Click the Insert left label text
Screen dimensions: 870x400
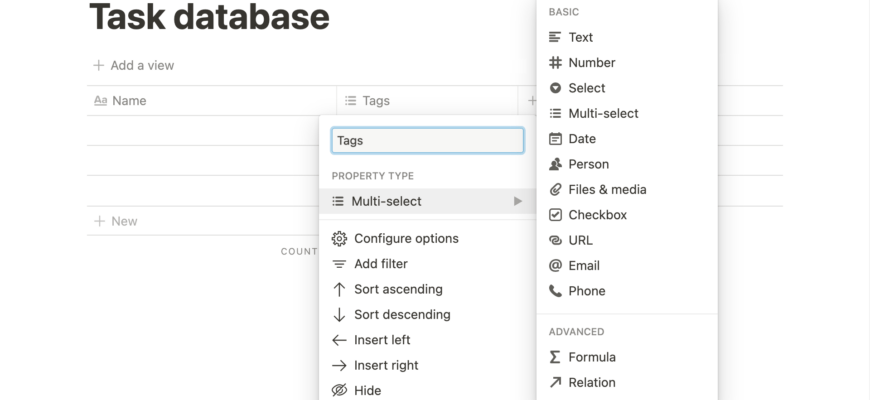point(382,340)
